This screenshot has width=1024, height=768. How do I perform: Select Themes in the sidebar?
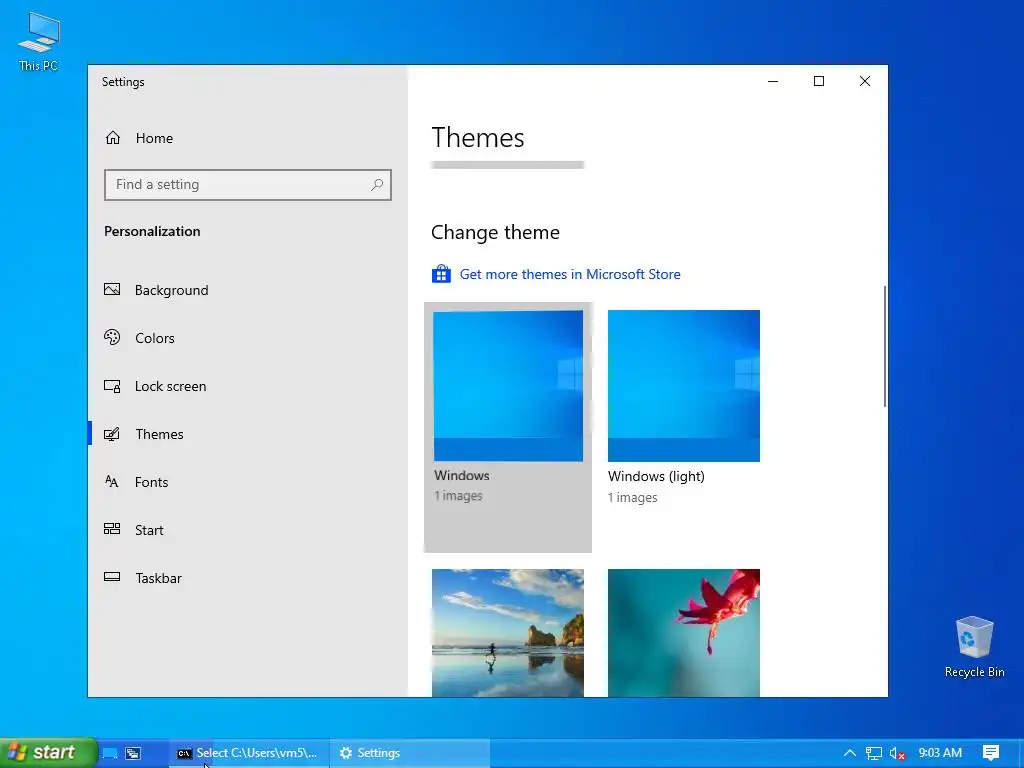pos(248,434)
